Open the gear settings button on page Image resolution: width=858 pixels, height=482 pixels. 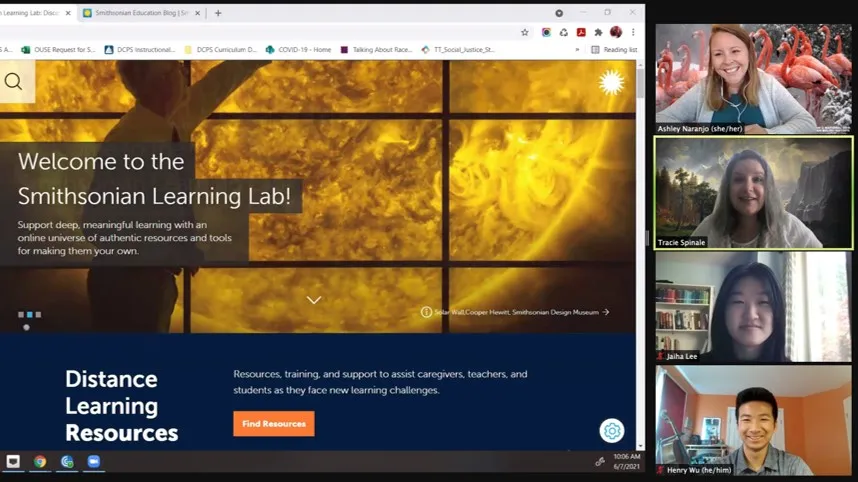612,431
